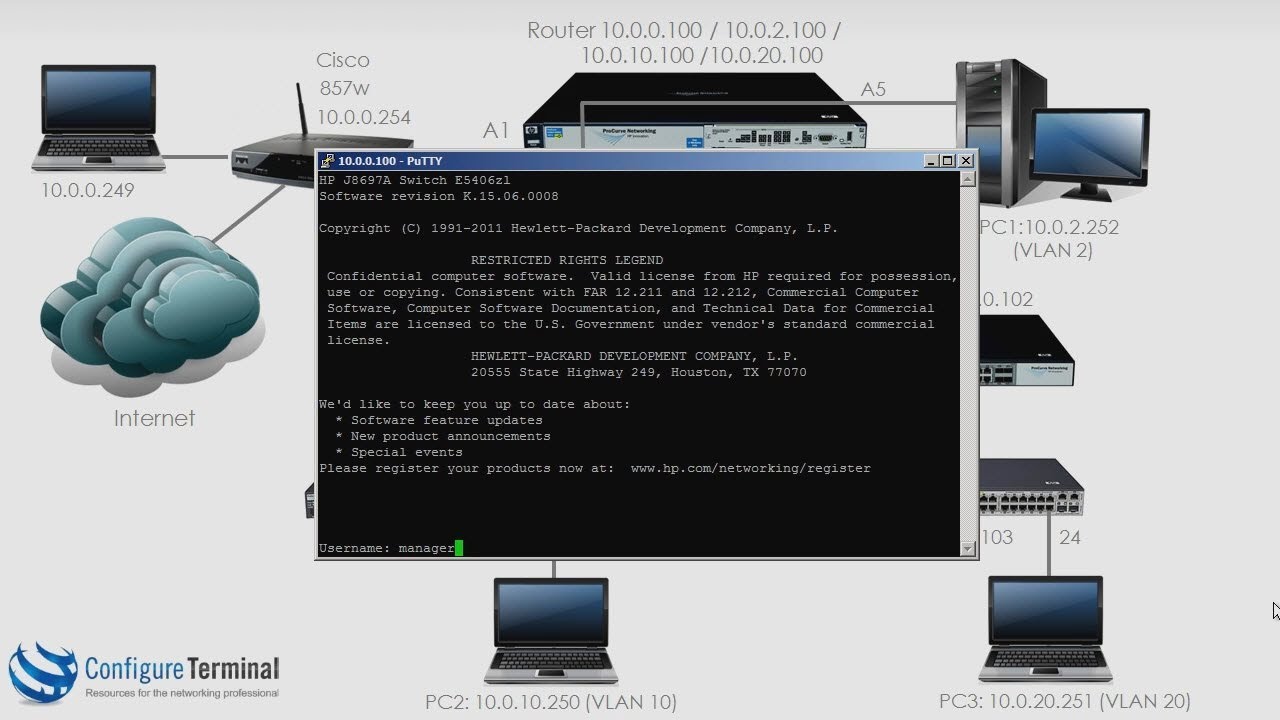Click the terminal vertical scrollbar track
1280x720 pixels.
click(x=967, y=364)
